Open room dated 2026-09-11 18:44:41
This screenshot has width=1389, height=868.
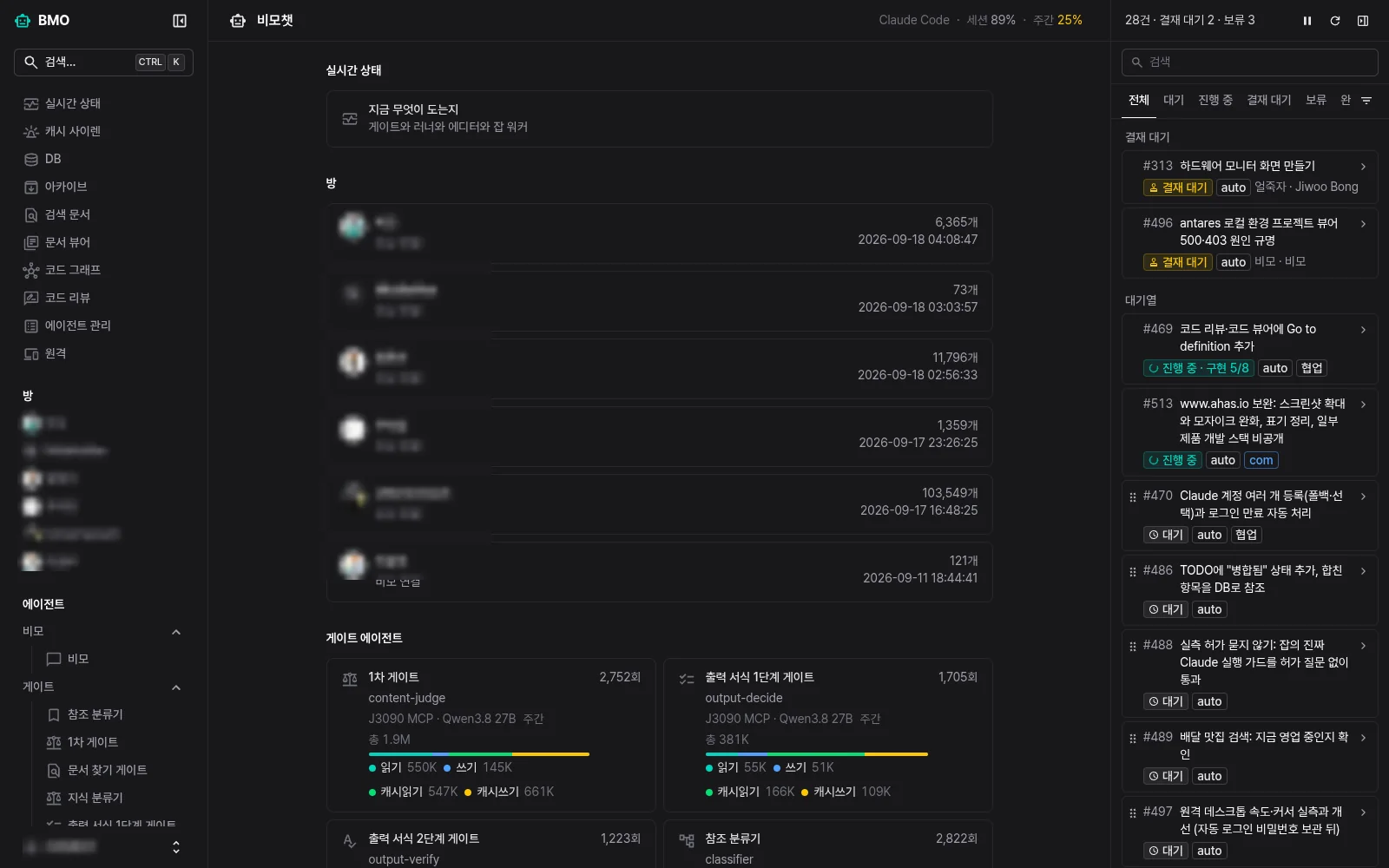(660, 572)
